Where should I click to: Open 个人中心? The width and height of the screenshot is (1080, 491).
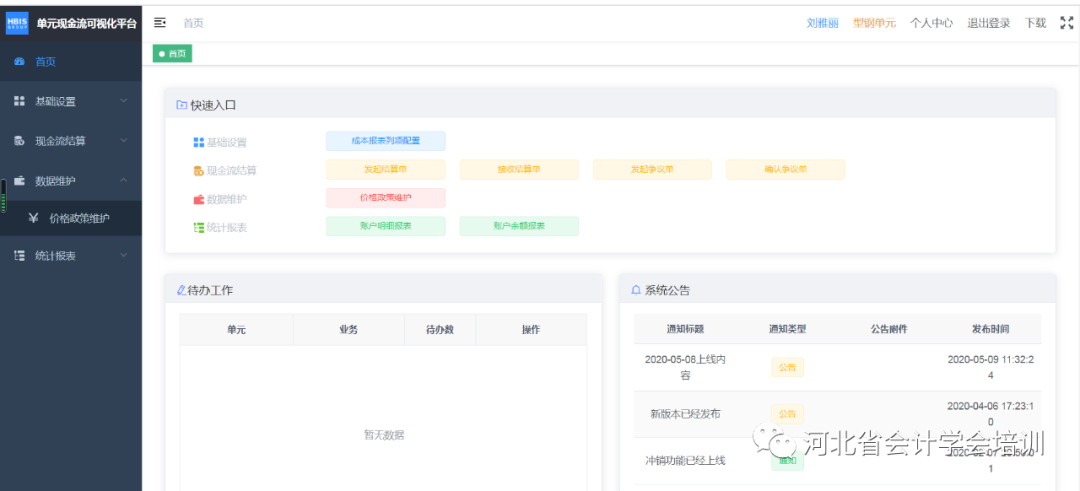click(x=931, y=23)
